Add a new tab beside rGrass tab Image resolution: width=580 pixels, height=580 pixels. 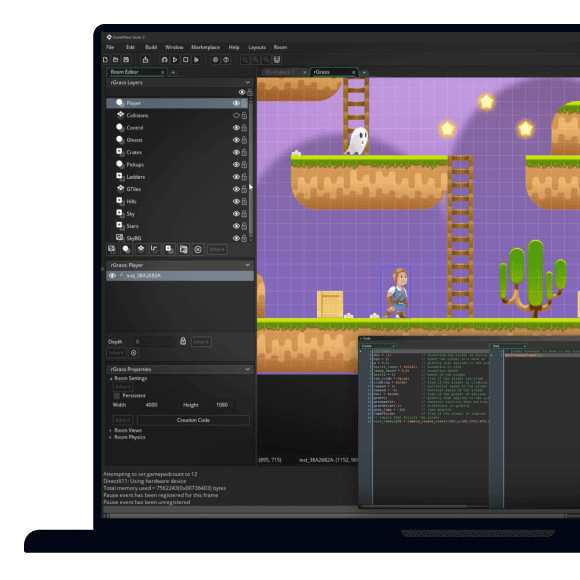[364, 72]
